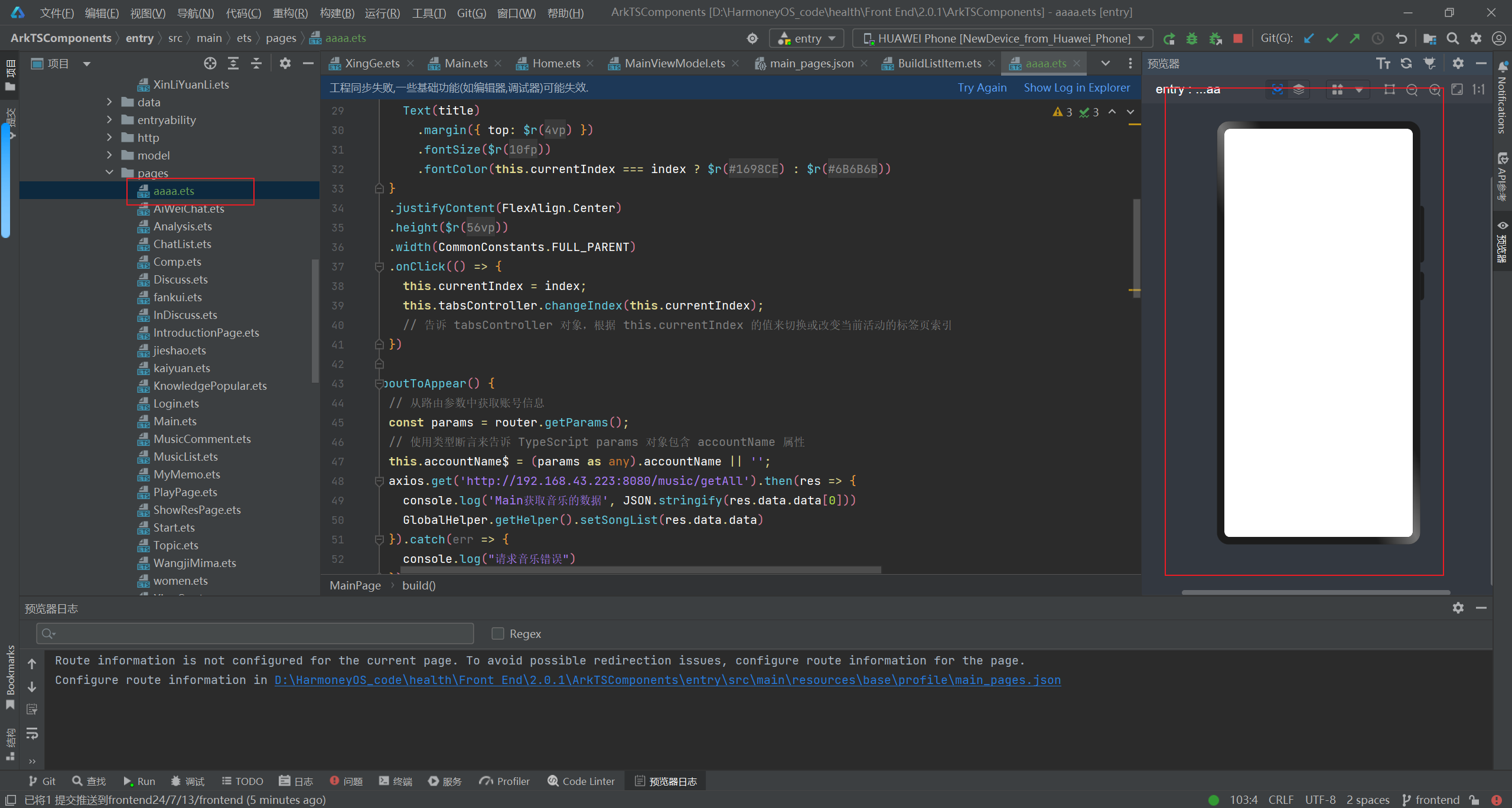Change previewer font size with Tt icon
The width and height of the screenshot is (1512, 808).
(x=1383, y=63)
